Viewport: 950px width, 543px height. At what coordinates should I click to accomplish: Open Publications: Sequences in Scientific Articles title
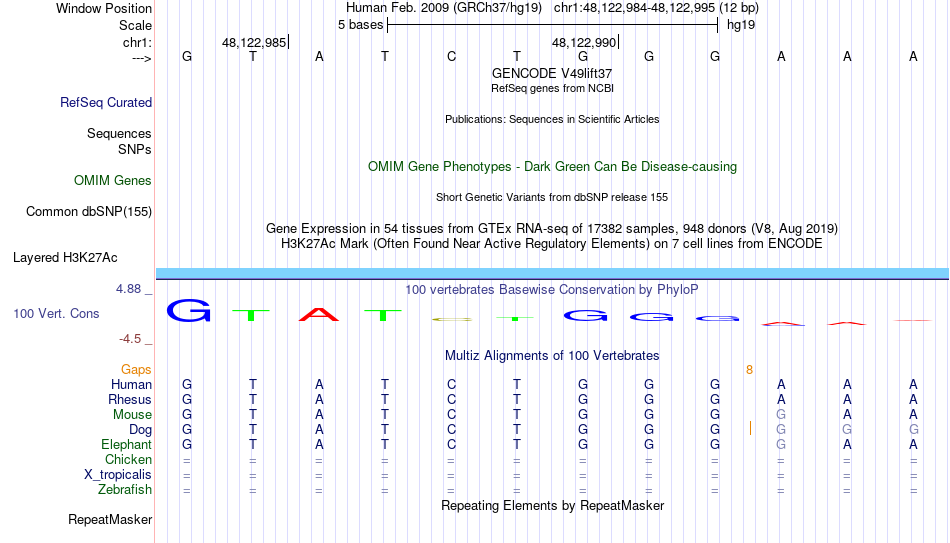point(552,119)
